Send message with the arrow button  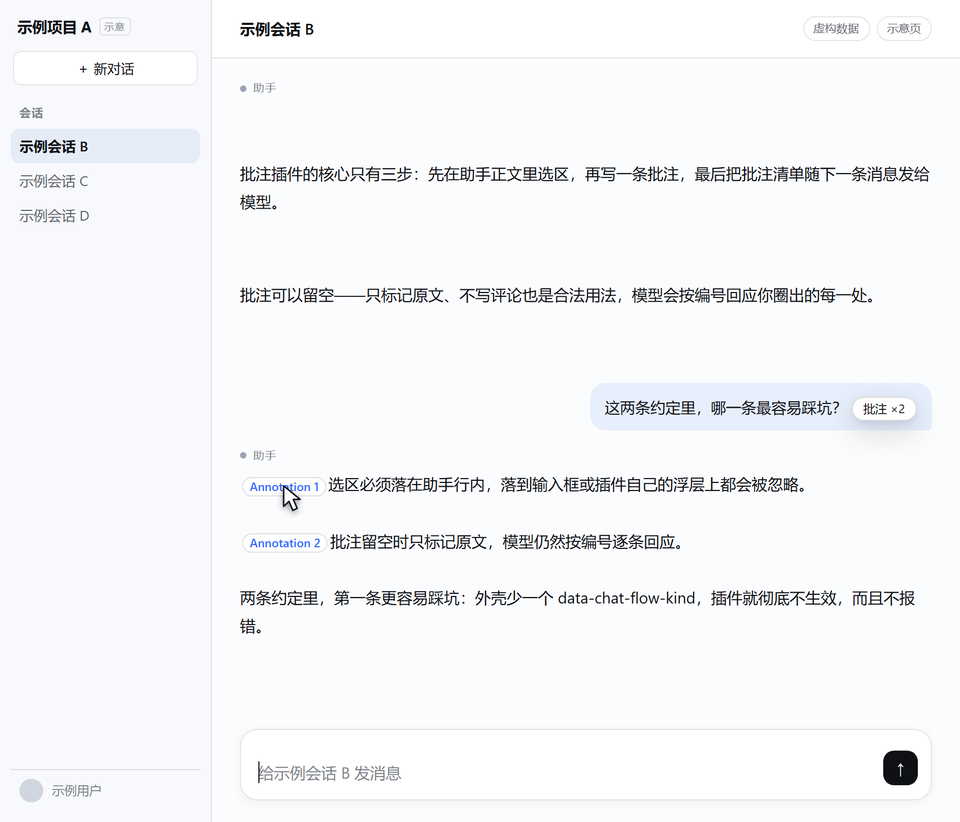[900, 768]
